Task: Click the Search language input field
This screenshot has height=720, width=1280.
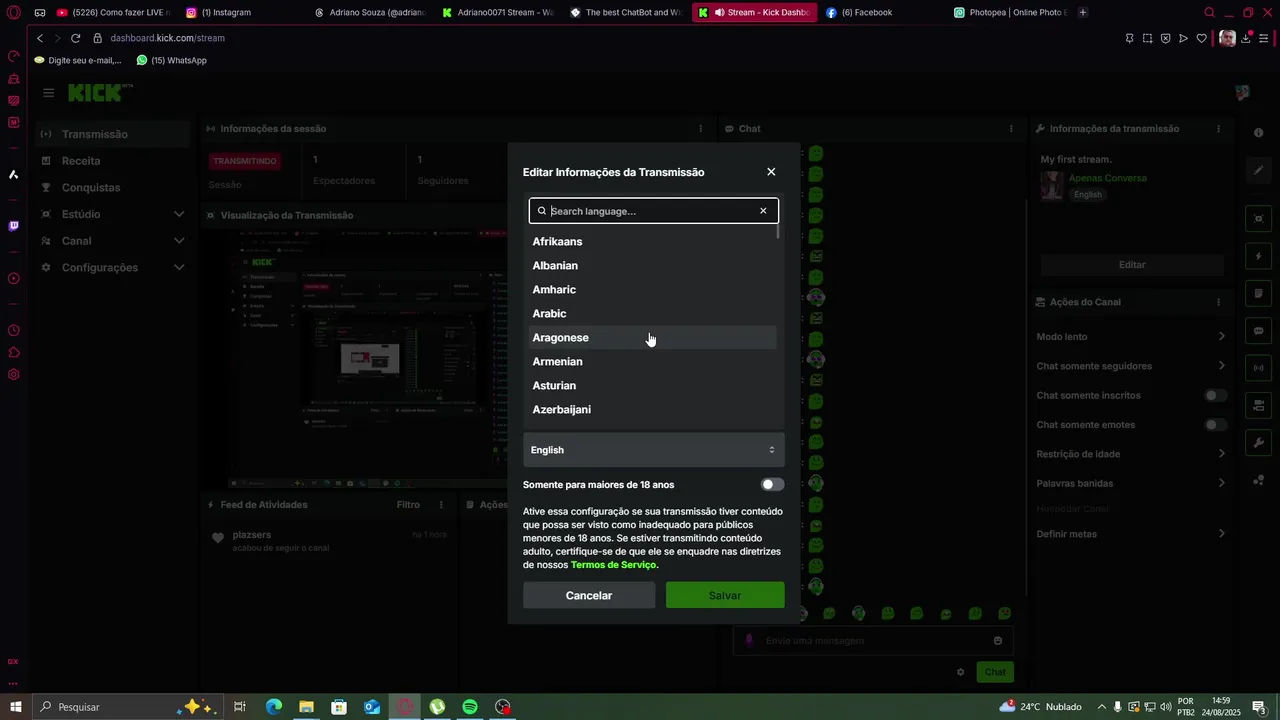Action: coord(652,211)
